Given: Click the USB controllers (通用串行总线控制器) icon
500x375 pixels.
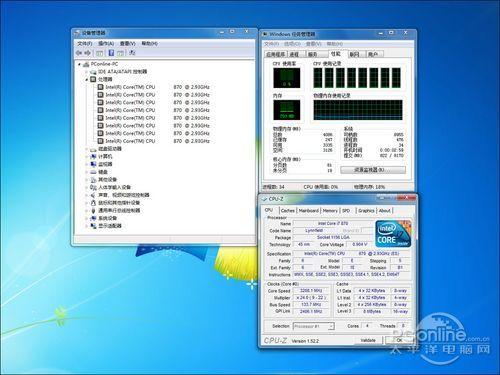Looking at the screenshot, I should (93, 210).
